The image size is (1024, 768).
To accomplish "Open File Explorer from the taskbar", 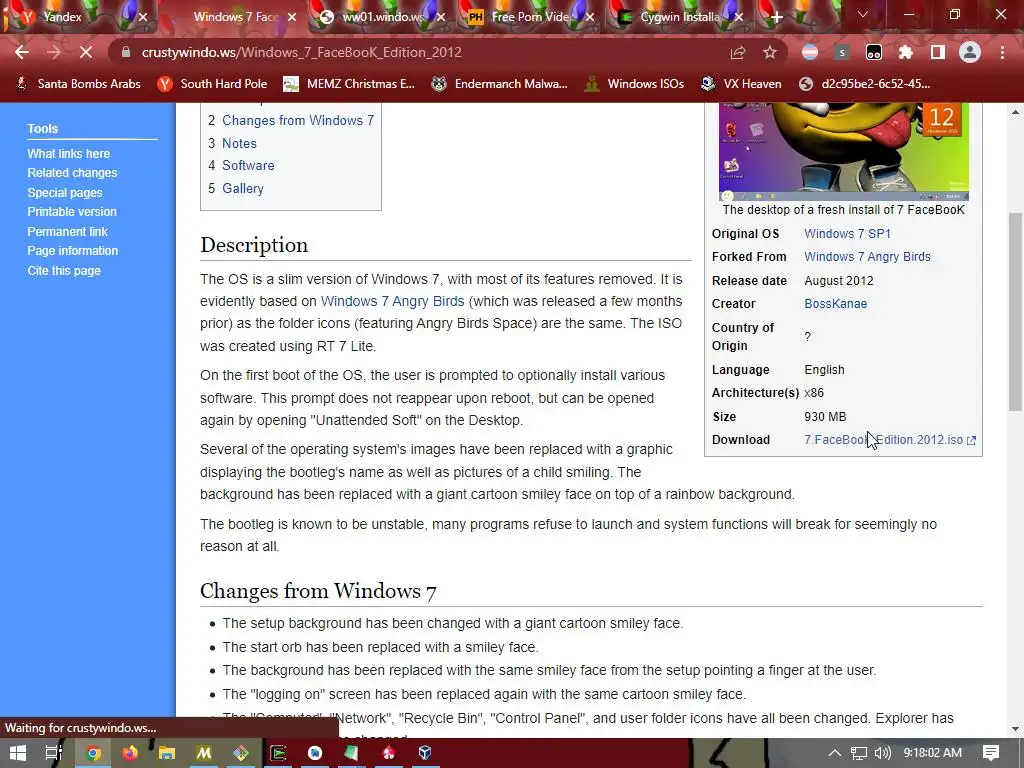I will tap(167, 753).
